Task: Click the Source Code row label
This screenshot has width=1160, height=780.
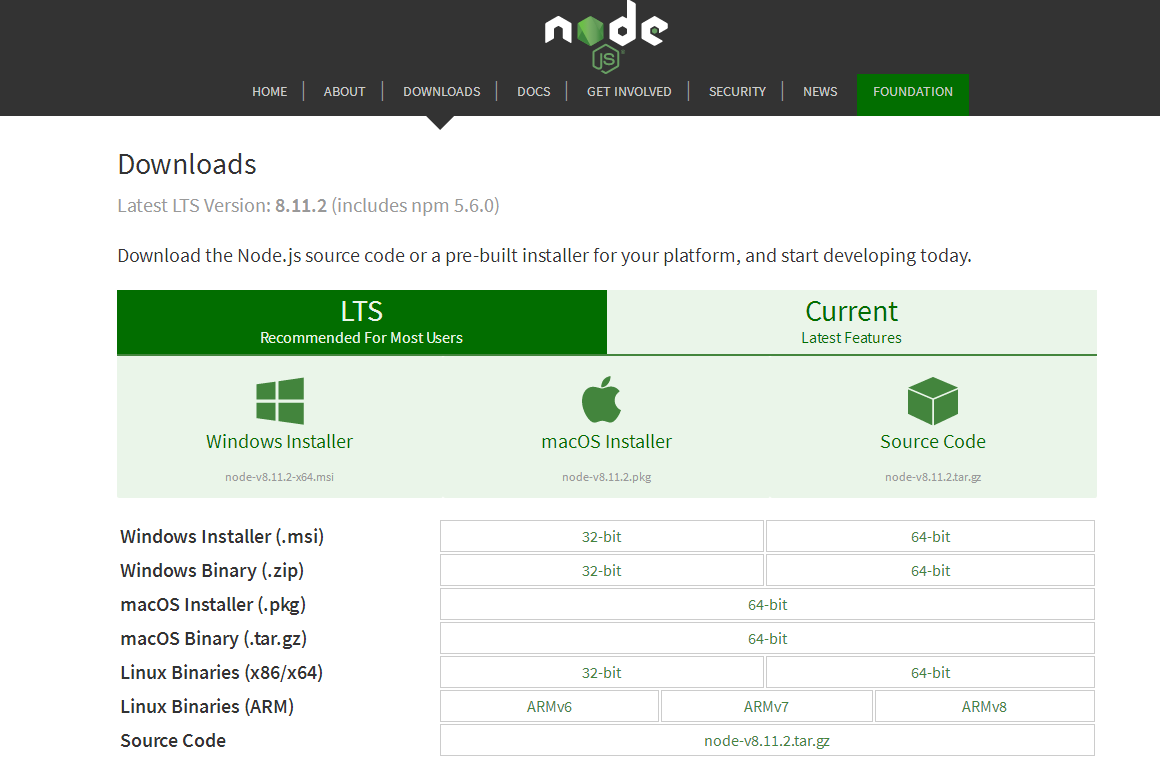Action: tap(173, 741)
